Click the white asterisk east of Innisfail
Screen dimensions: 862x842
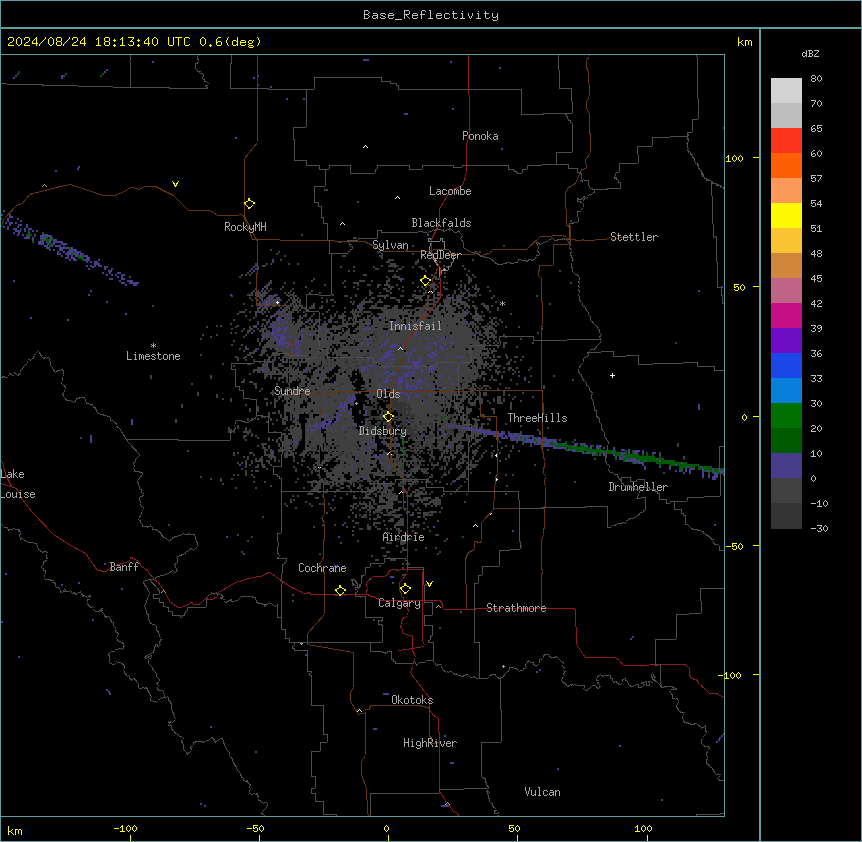[x=502, y=303]
